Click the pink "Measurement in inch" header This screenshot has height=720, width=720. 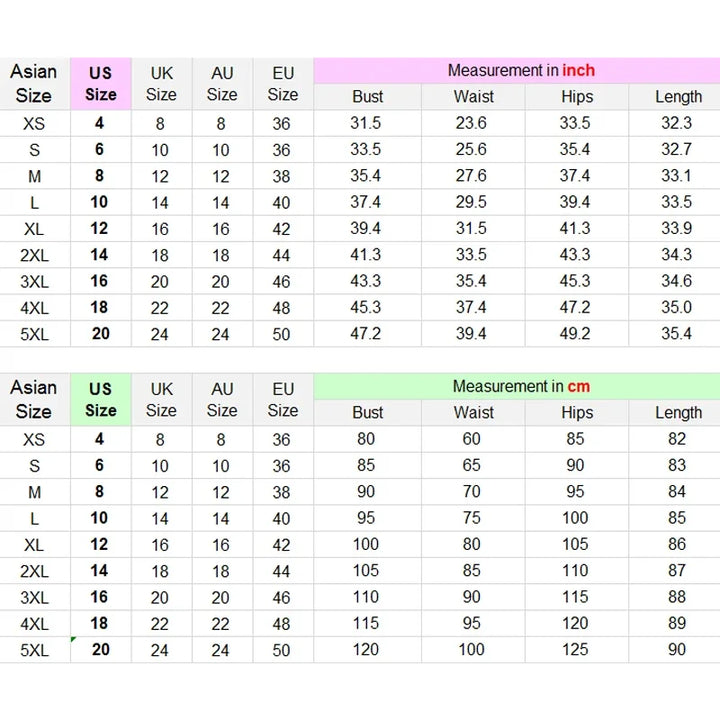[520, 71]
